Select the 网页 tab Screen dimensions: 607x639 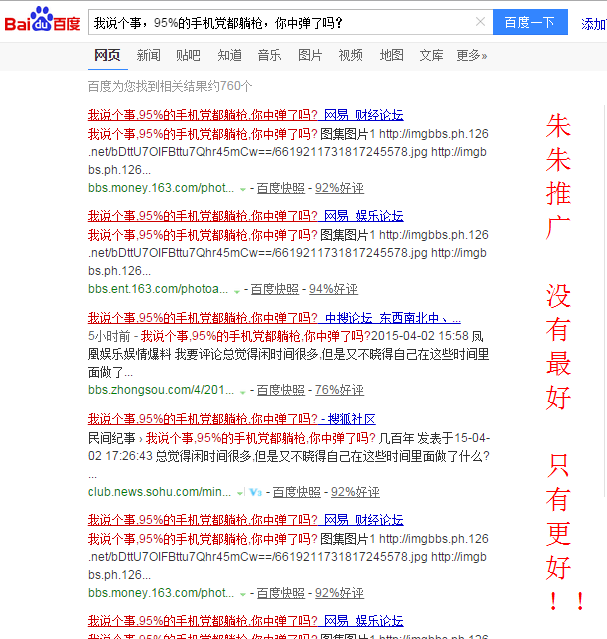(107, 55)
